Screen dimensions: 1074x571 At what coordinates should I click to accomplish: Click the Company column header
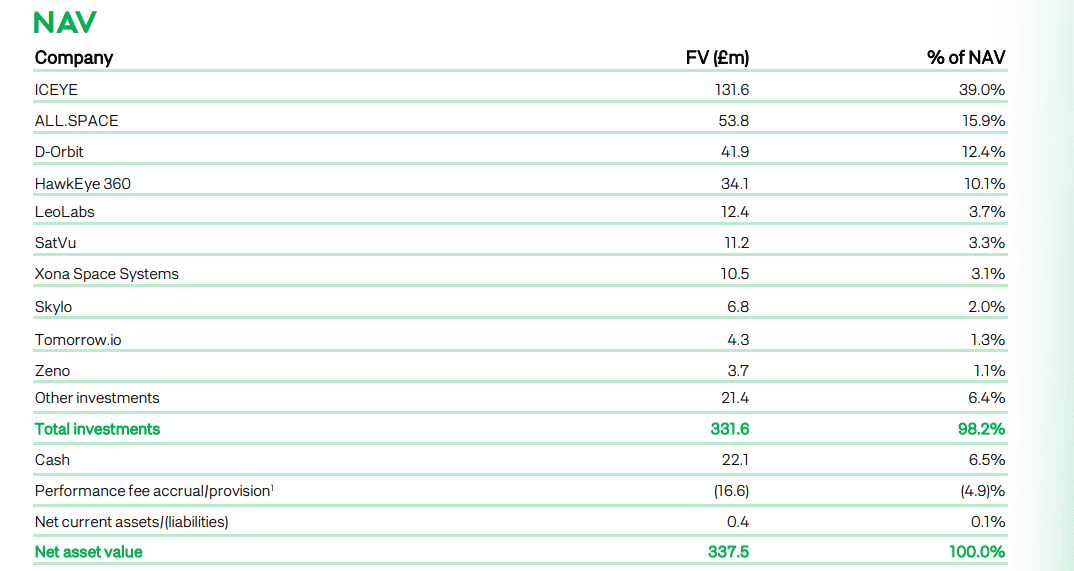74,57
